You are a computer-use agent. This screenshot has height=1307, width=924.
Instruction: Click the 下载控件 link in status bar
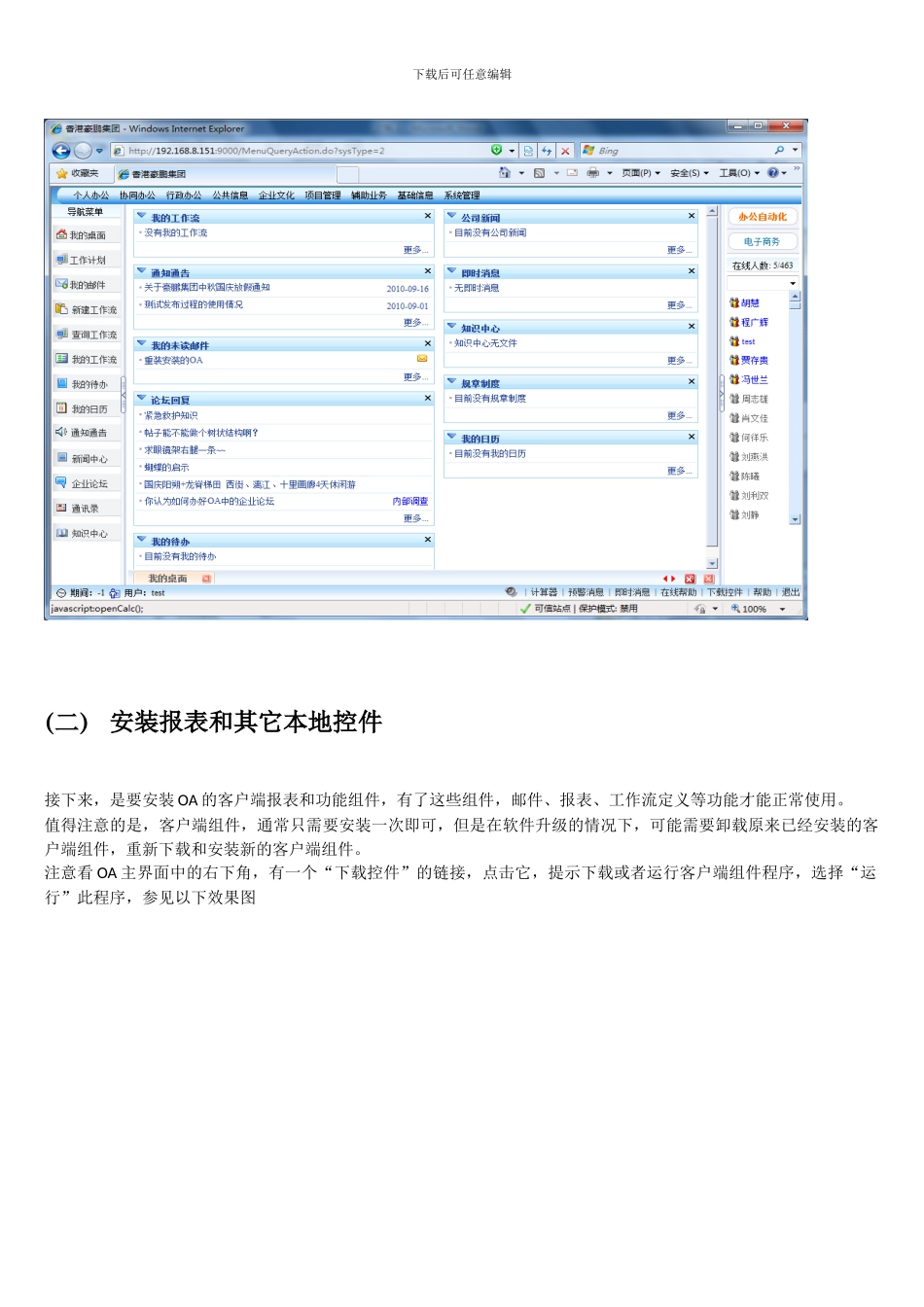[725, 592]
